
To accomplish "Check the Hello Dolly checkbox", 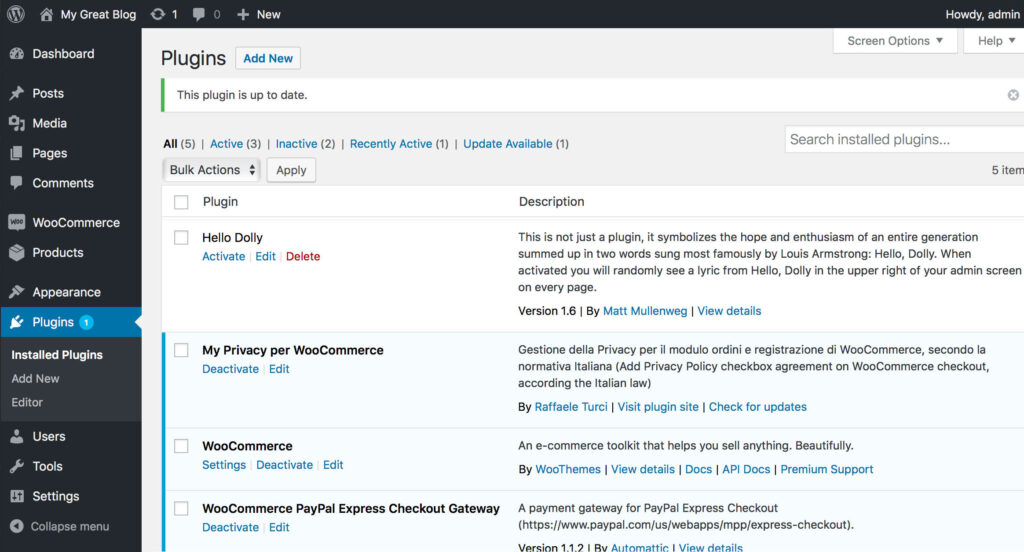I will click(181, 237).
